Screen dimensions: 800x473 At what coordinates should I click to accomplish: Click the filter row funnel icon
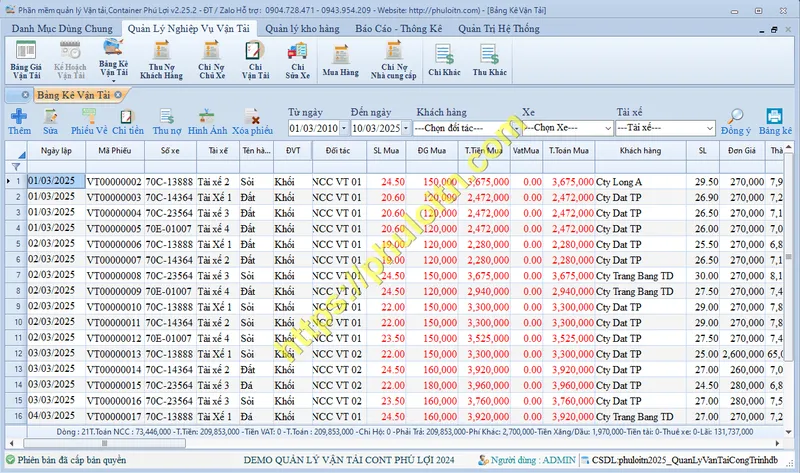[x=16, y=167]
